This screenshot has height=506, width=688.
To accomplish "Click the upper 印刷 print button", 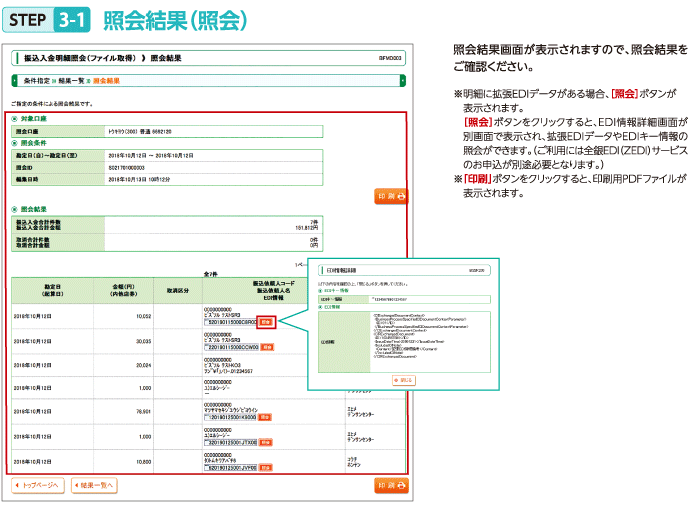I will 391,196.
